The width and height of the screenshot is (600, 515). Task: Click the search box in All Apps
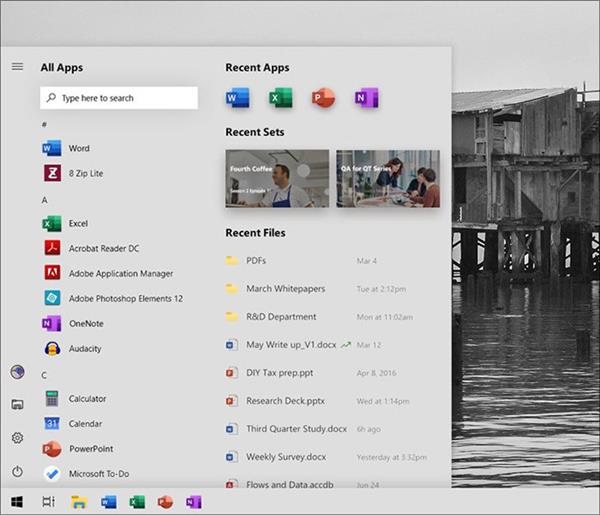(x=119, y=98)
